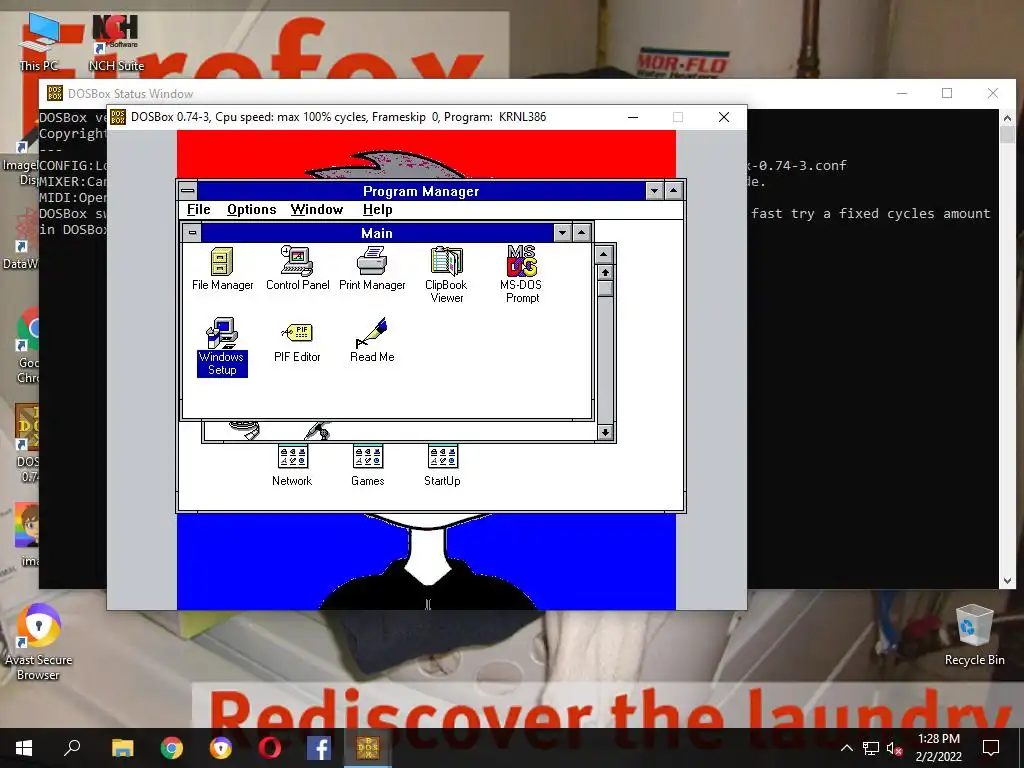Open NCH Suite desktop shortcut
Screen dimensions: 1024x768
coord(116,41)
